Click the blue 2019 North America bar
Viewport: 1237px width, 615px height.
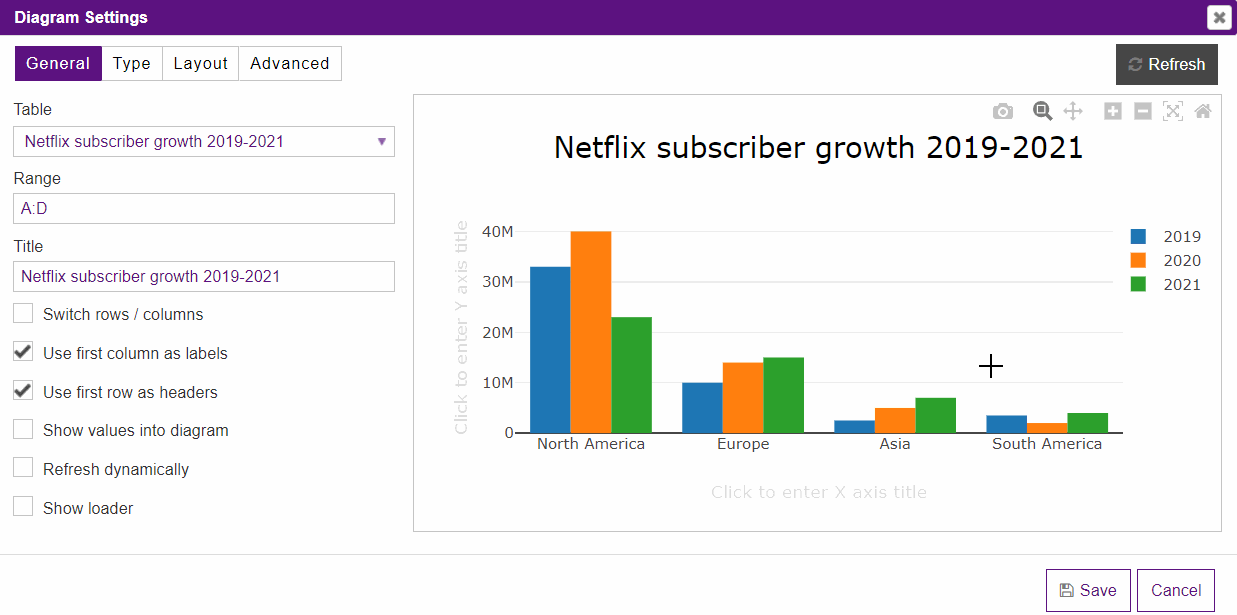(550, 350)
